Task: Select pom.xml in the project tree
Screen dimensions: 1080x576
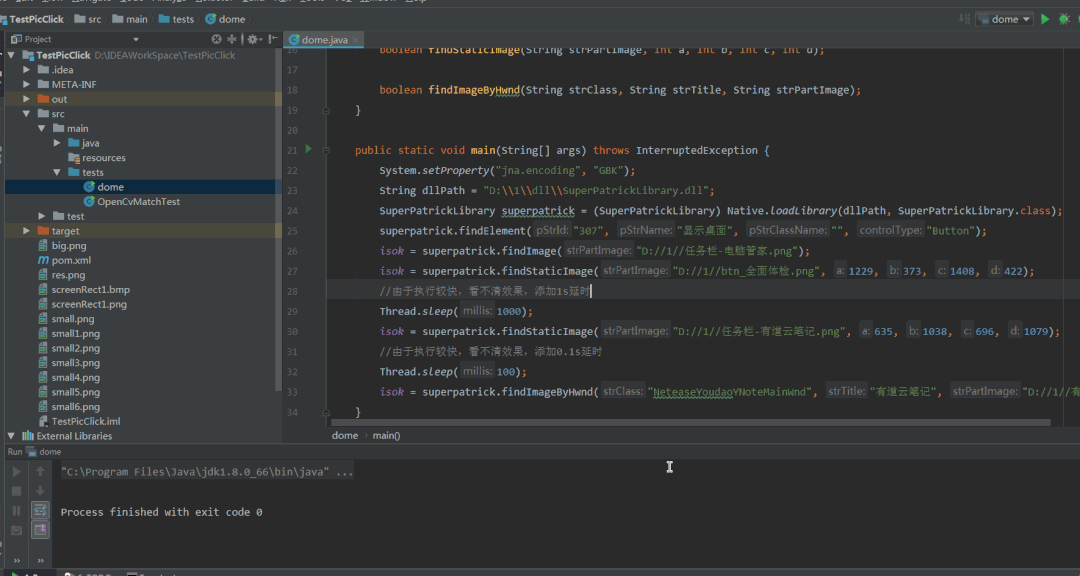Action: (64, 260)
